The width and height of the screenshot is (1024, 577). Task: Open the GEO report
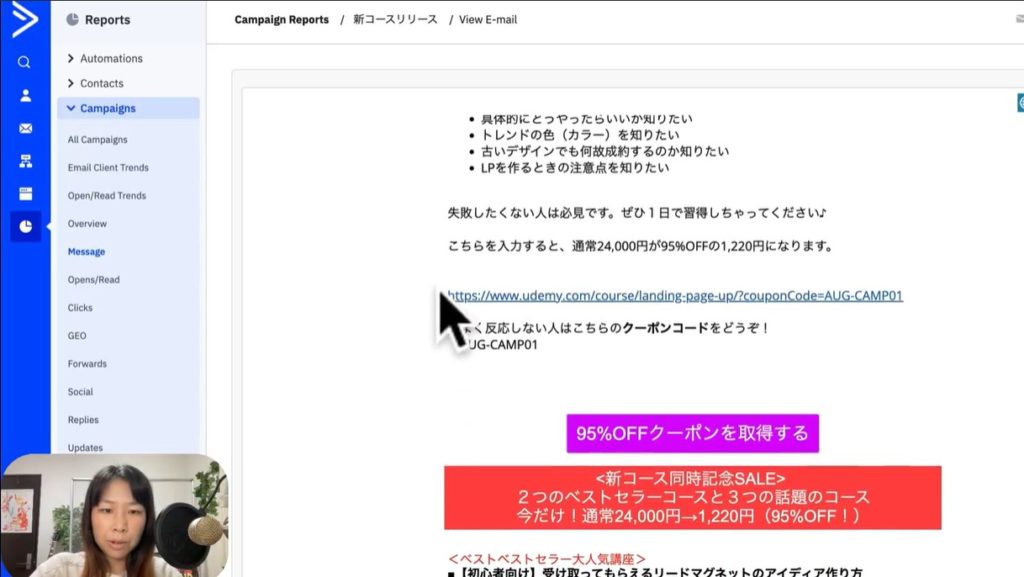(x=77, y=336)
